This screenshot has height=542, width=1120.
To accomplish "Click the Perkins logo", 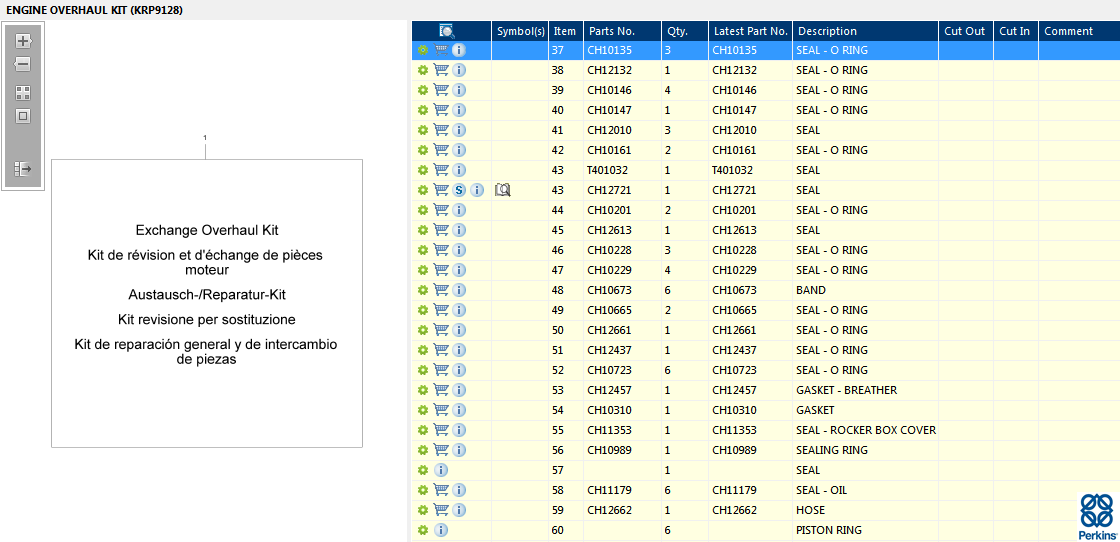I will coord(1096,517).
